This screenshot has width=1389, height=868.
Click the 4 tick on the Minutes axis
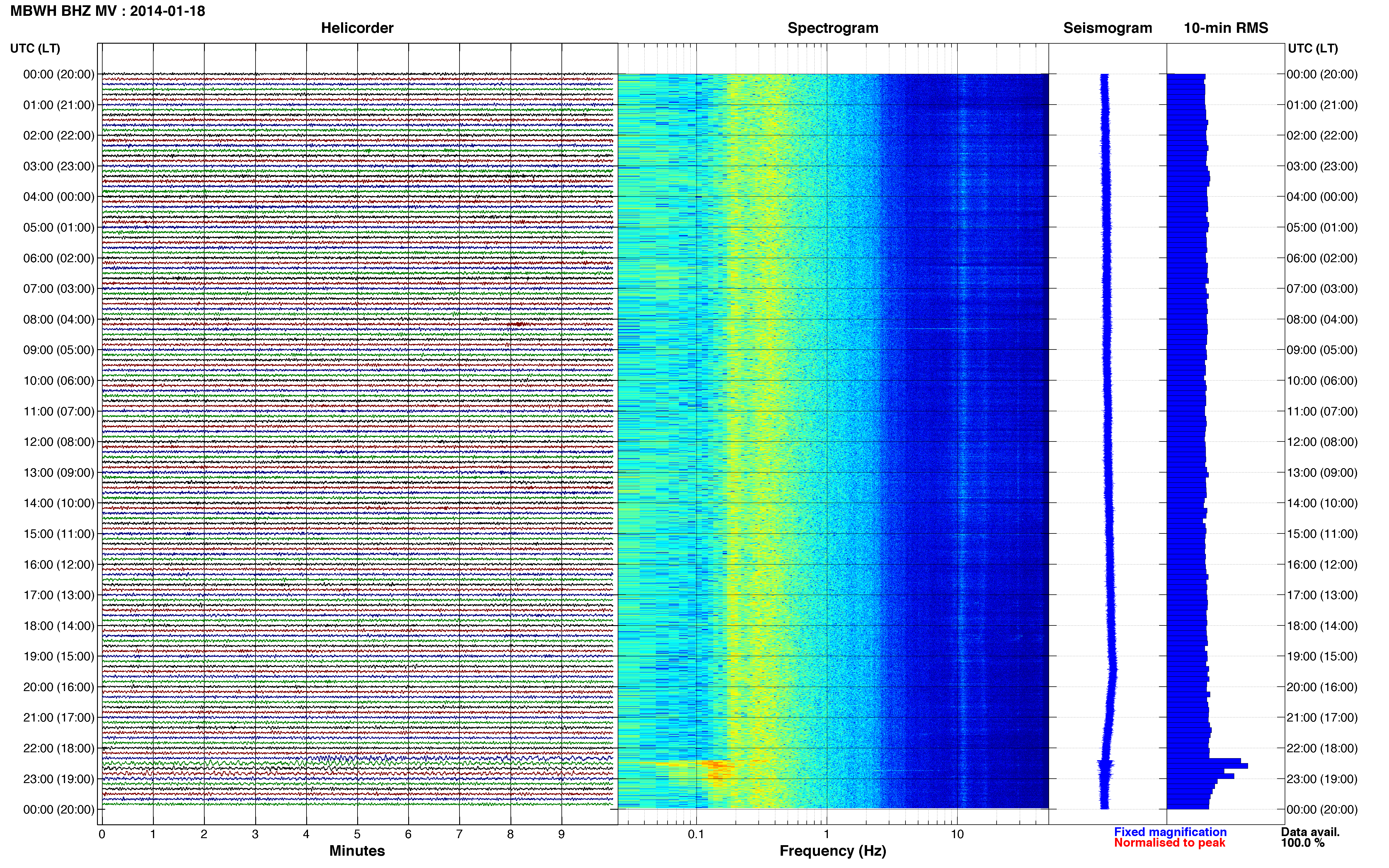[x=306, y=834]
